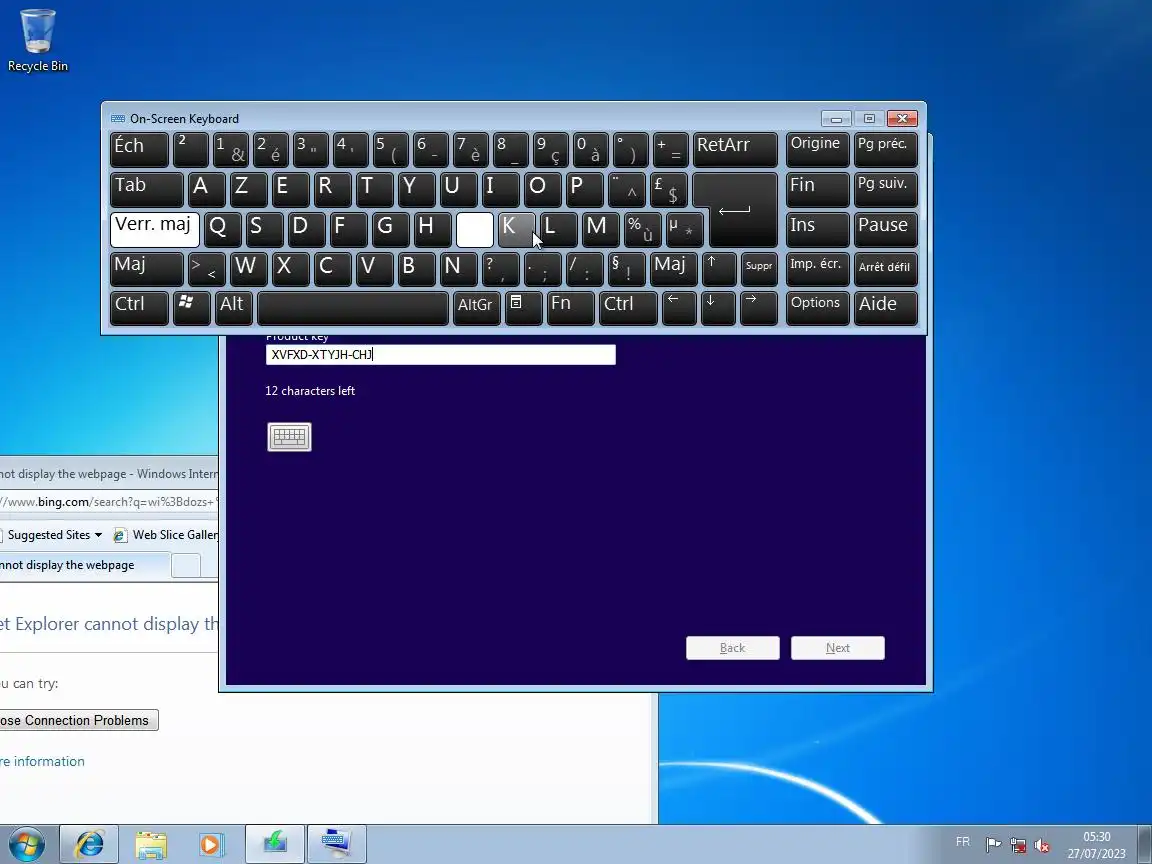Click the N key
The height and width of the screenshot is (864, 1152).
point(458,269)
